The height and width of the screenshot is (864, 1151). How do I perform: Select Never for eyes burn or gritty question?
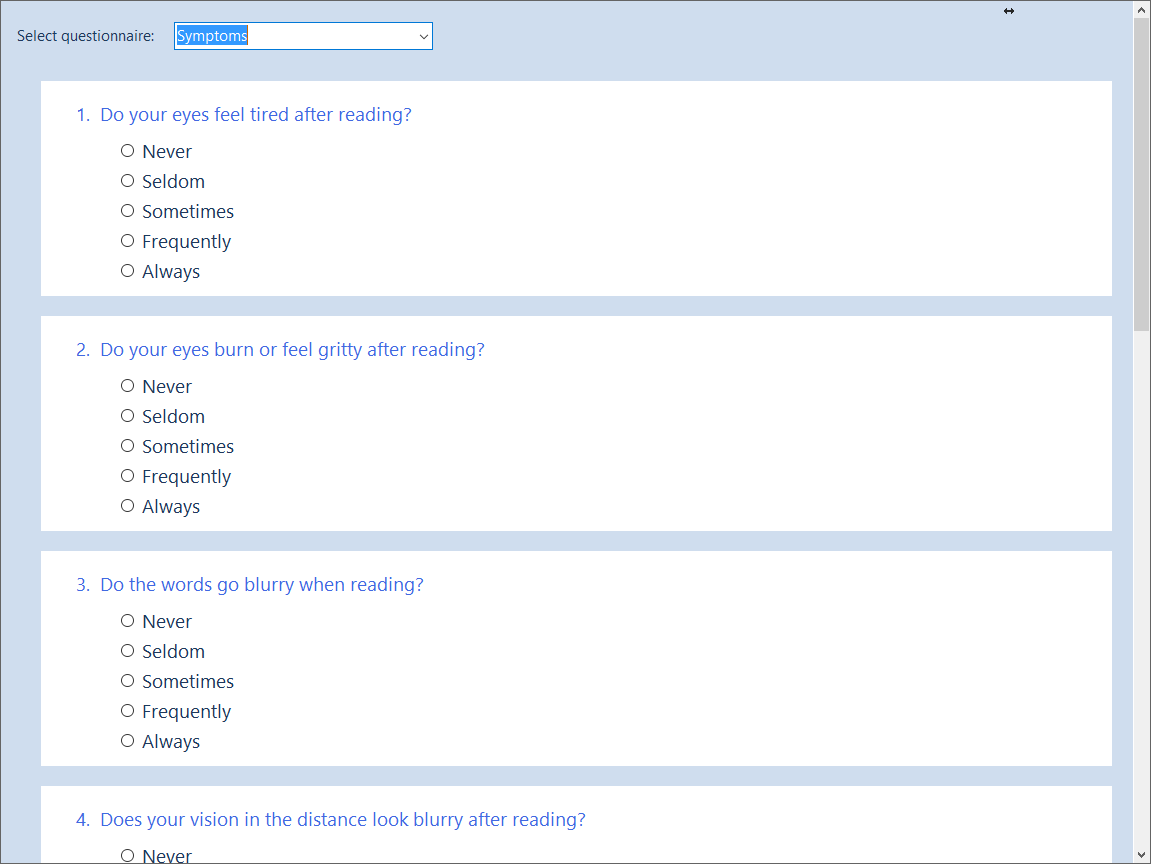(x=127, y=386)
